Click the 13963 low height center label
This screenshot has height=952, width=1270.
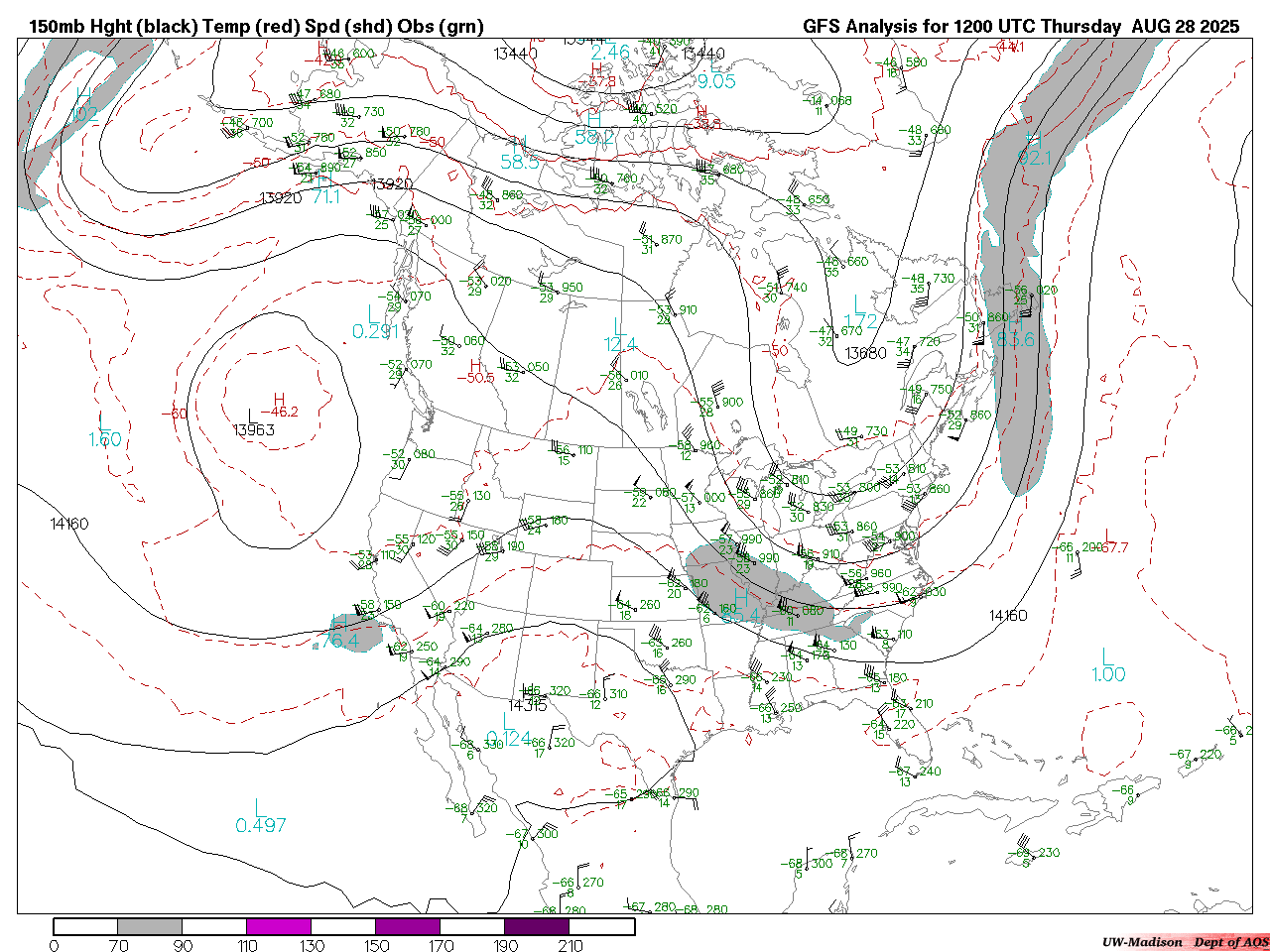253,429
